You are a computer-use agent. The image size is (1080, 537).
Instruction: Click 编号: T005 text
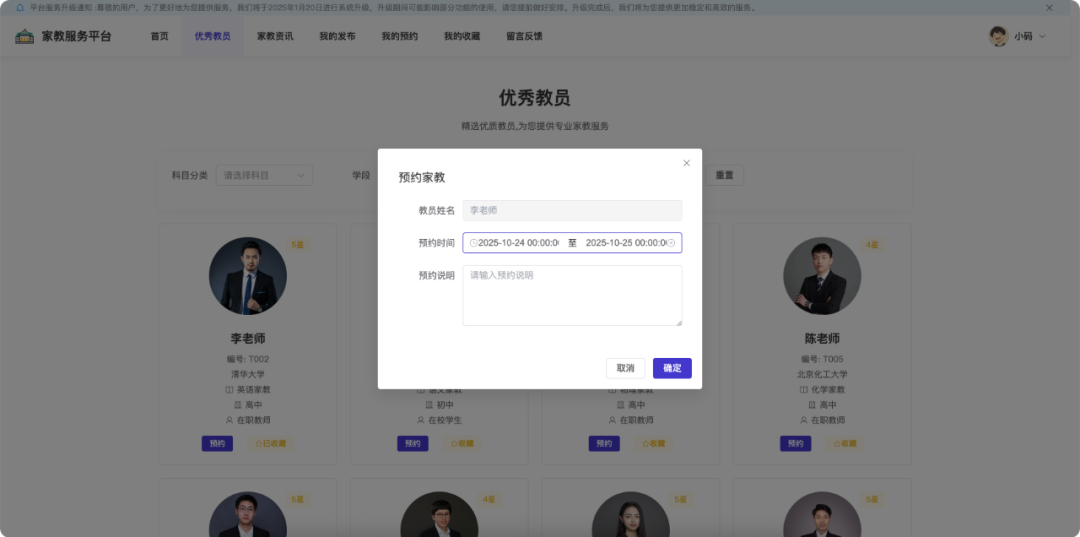pyautogui.click(x=822, y=359)
